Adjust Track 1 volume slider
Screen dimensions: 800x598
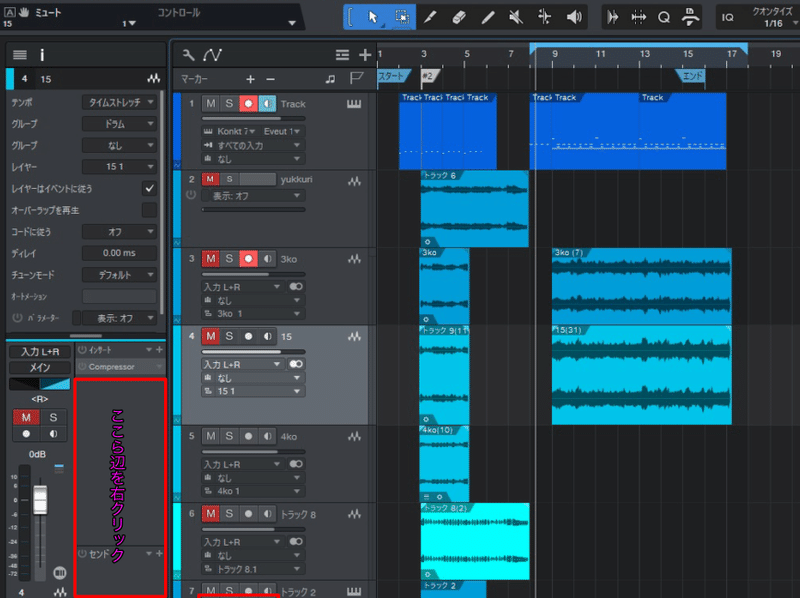point(254,119)
